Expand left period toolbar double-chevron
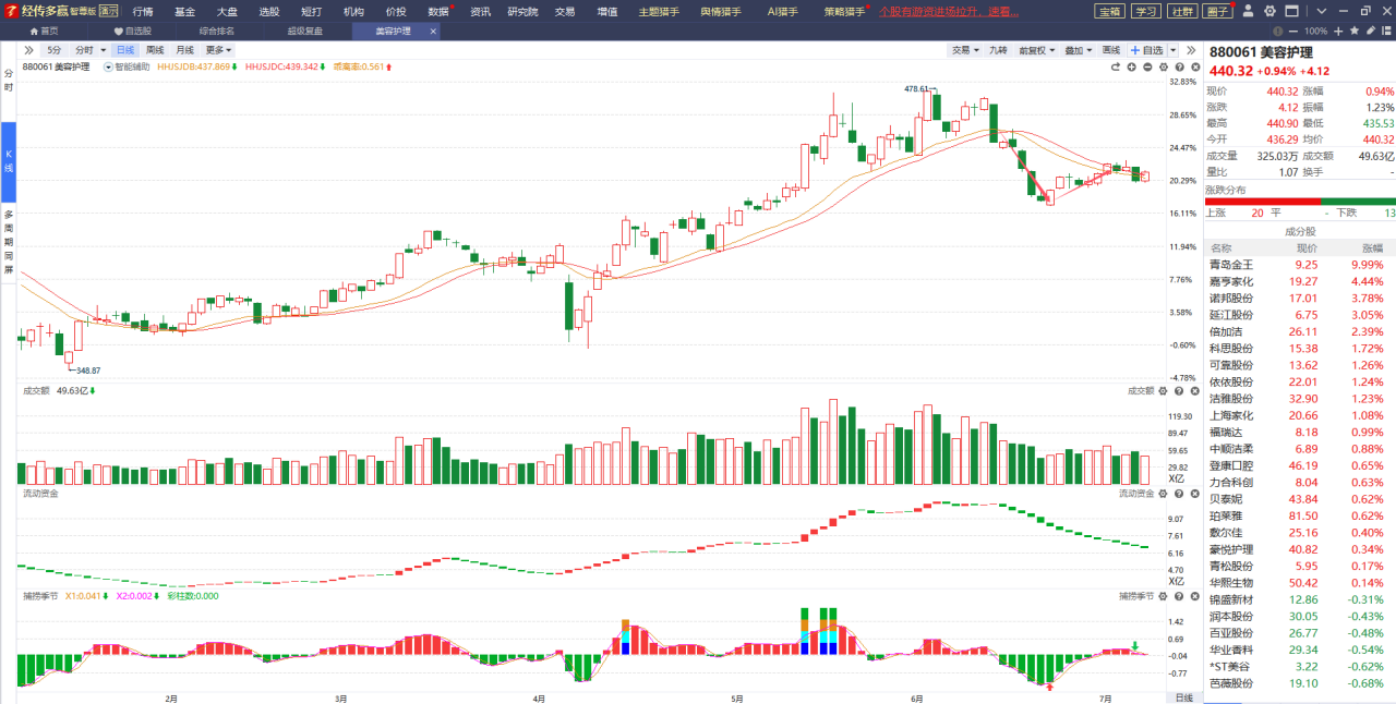This screenshot has height=704, width=1396. point(28,50)
